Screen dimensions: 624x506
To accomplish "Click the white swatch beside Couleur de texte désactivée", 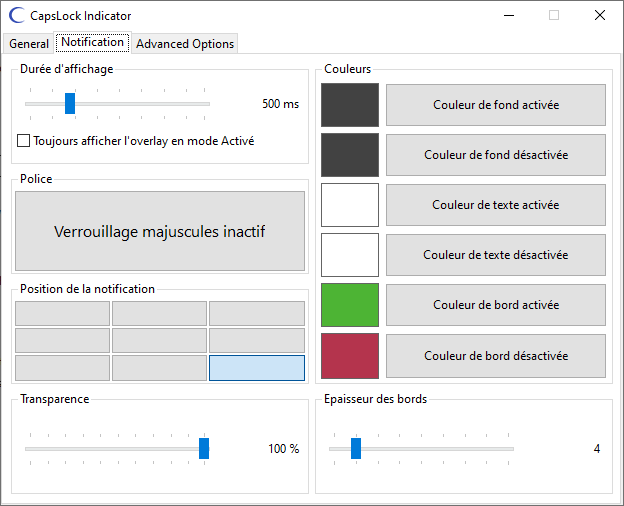I will tap(350, 255).
